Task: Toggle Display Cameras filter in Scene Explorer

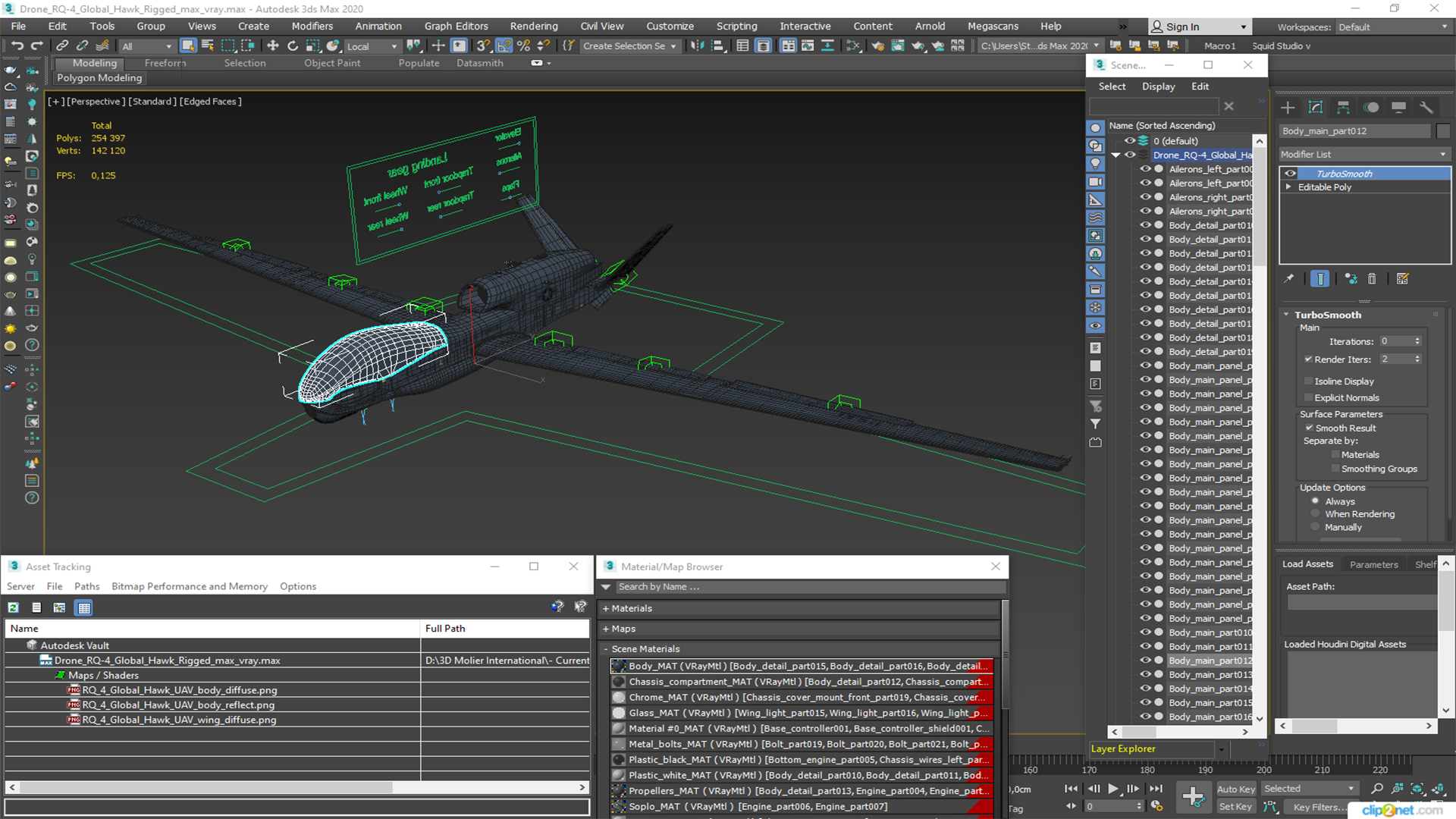Action: point(1095,182)
